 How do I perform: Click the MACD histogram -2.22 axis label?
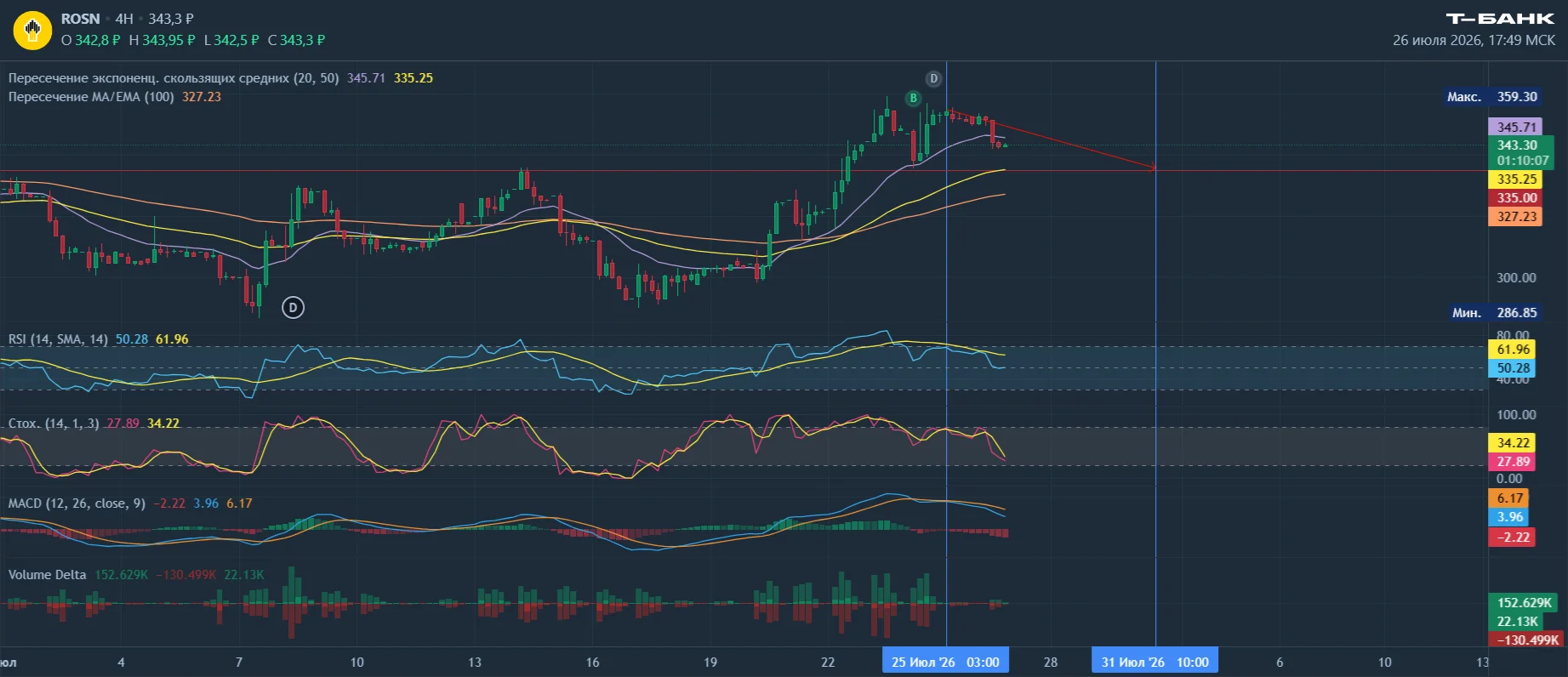tap(1512, 538)
